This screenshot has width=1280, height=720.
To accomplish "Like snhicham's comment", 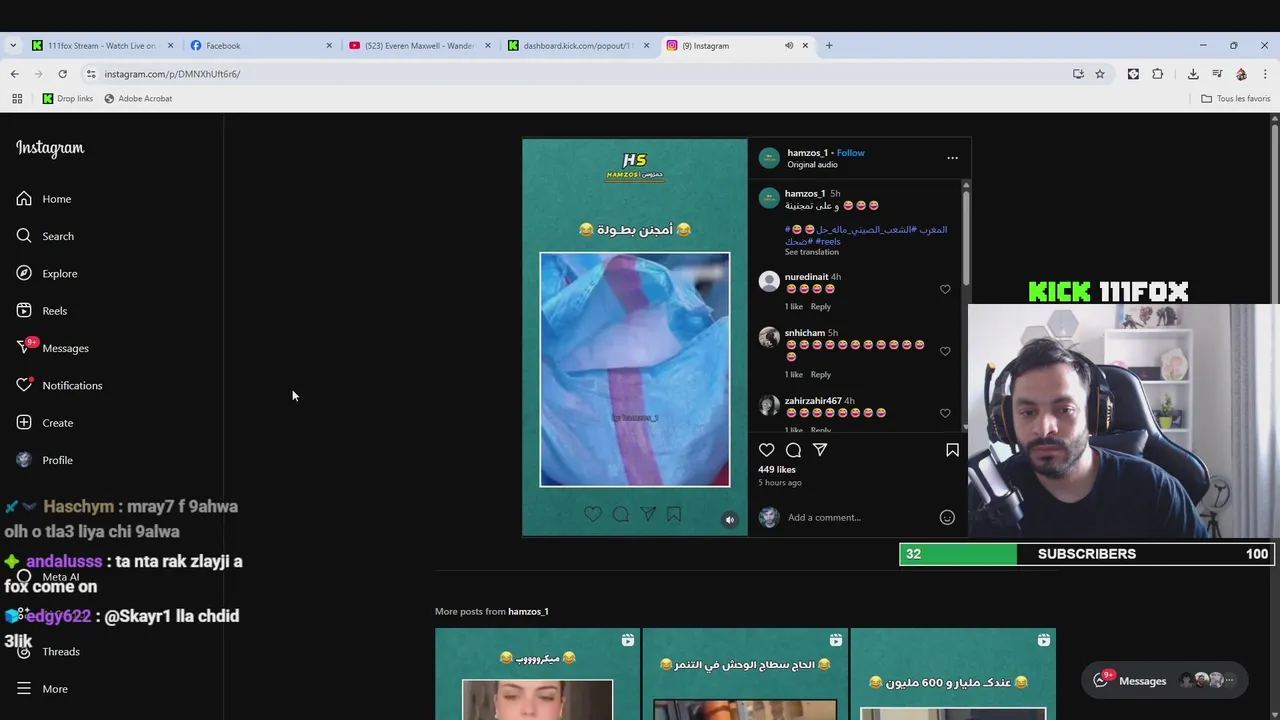I will (945, 351).
